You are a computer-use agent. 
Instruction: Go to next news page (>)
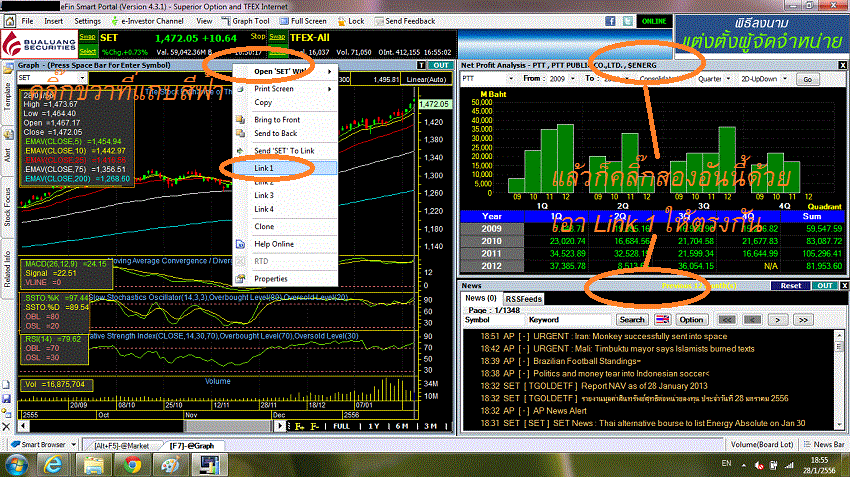777,320
